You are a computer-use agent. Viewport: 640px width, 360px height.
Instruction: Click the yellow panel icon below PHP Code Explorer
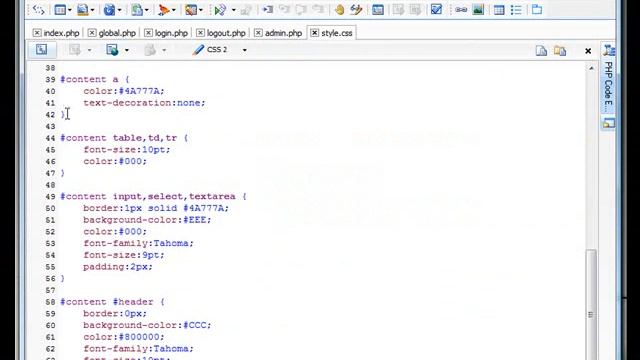click(608, 123)
